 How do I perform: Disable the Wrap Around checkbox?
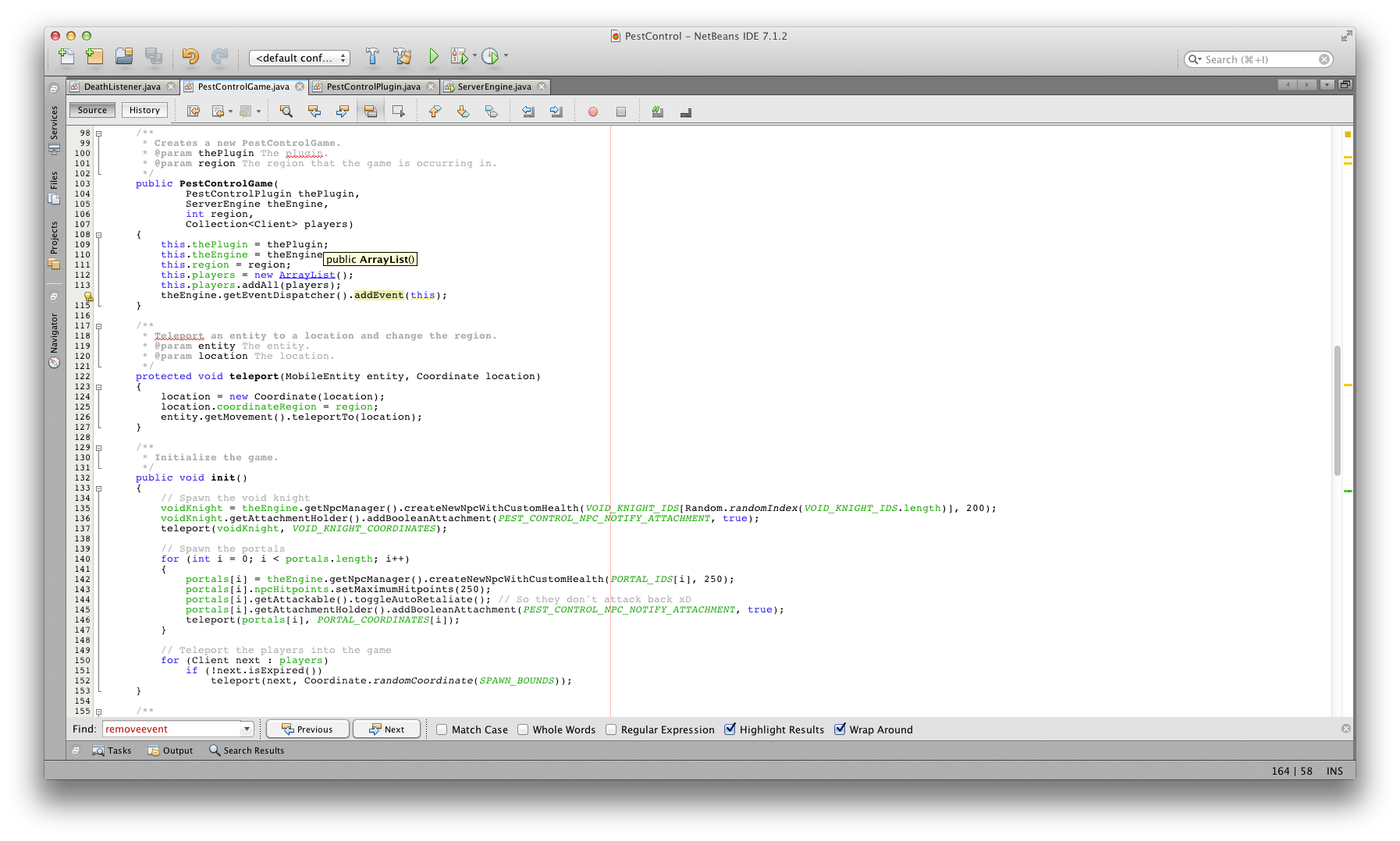(840, 729)
